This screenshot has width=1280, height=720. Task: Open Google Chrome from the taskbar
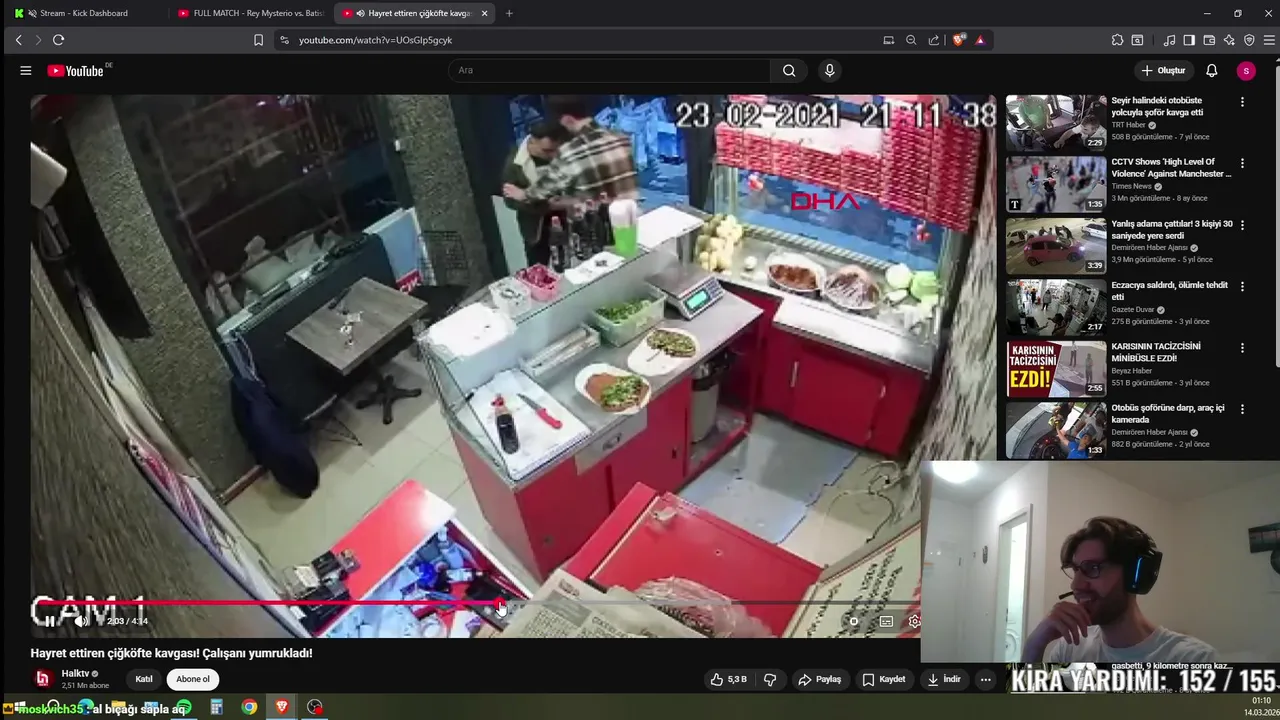tap(249, 707)
